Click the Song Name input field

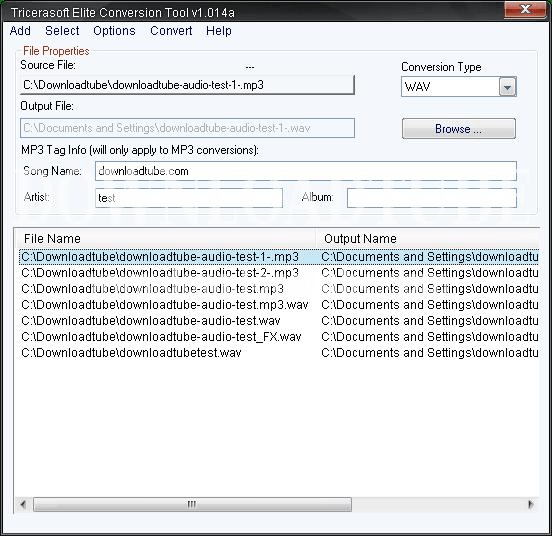306,171
